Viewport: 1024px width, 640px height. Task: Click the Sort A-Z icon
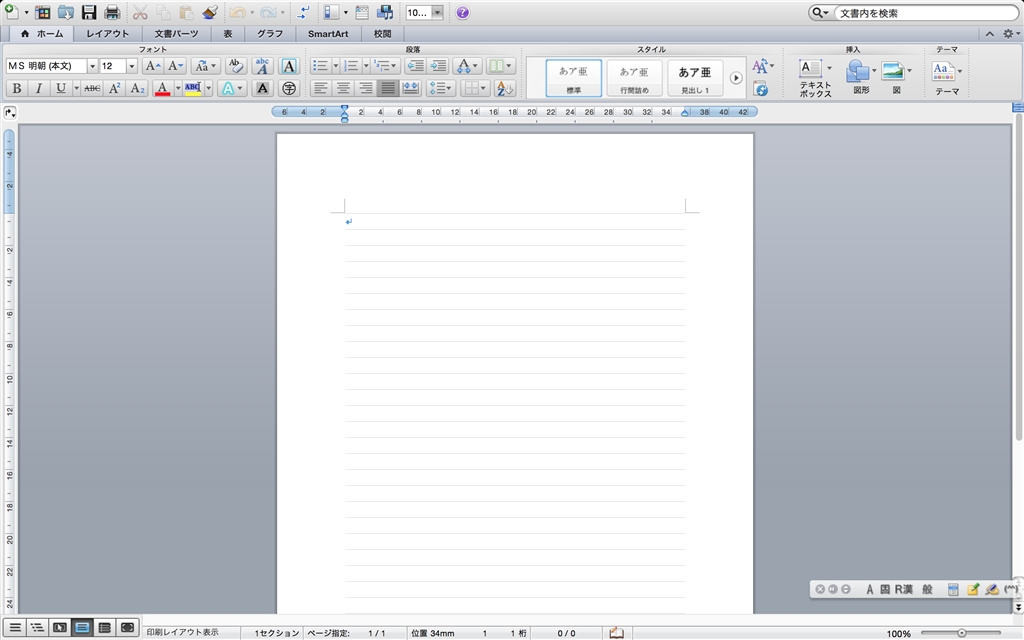click(505, 88)
